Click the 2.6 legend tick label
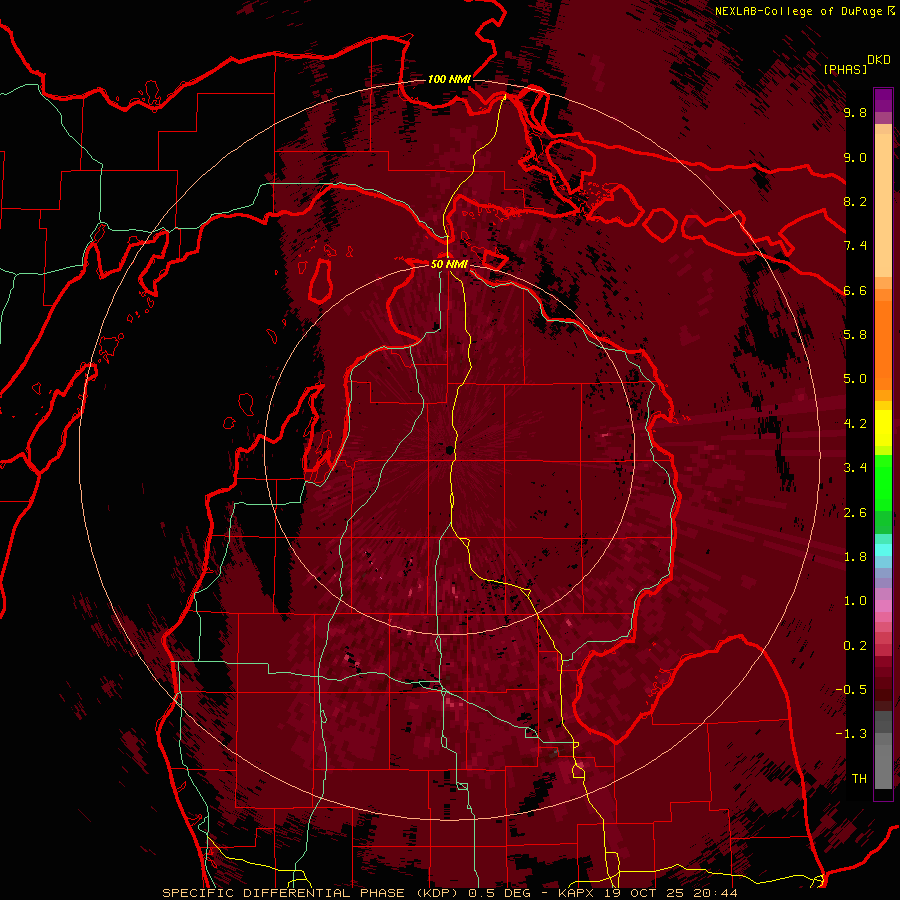 point(855,513)
